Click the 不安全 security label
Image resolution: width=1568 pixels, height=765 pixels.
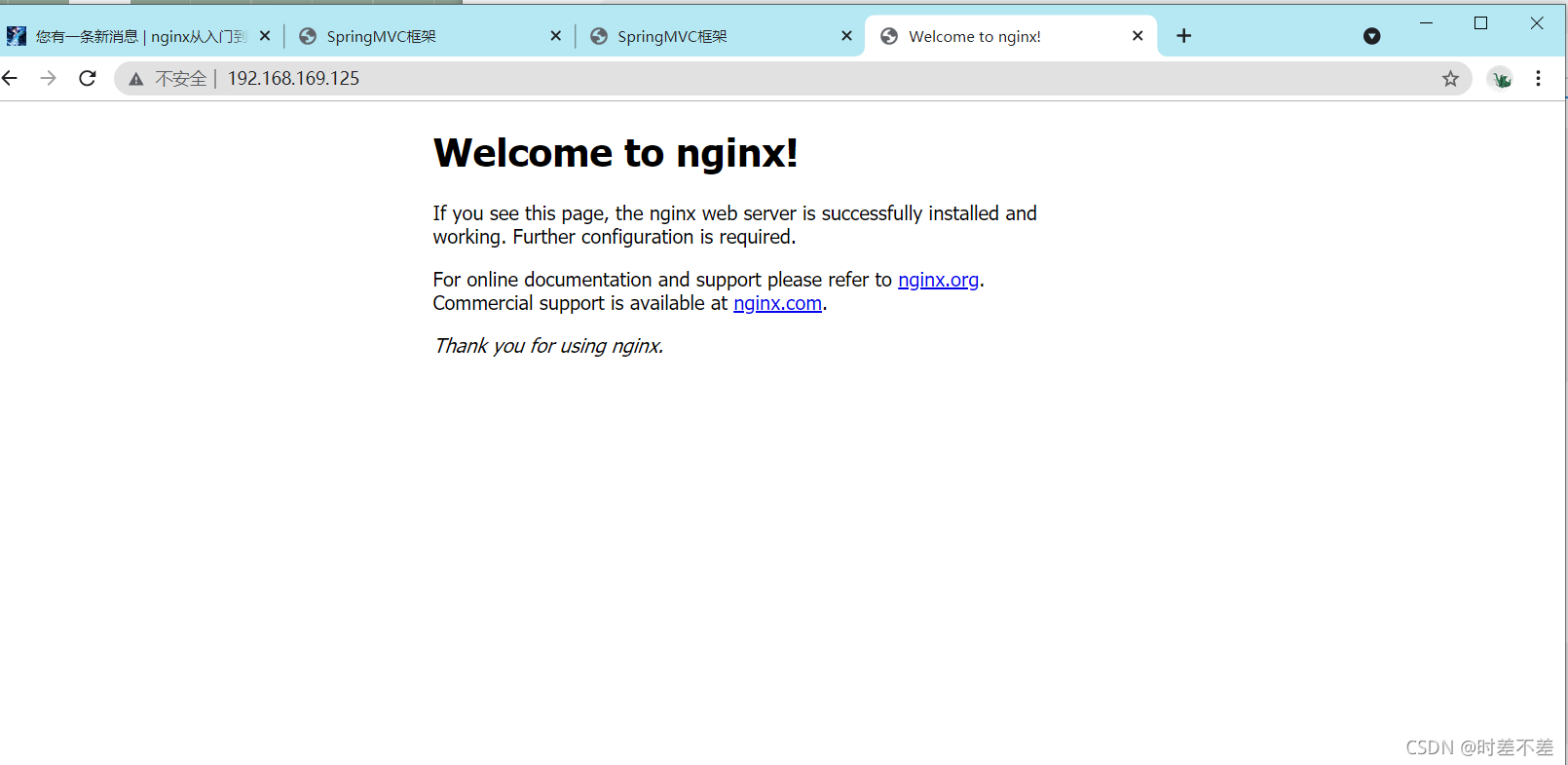click(x=181, y=79)
